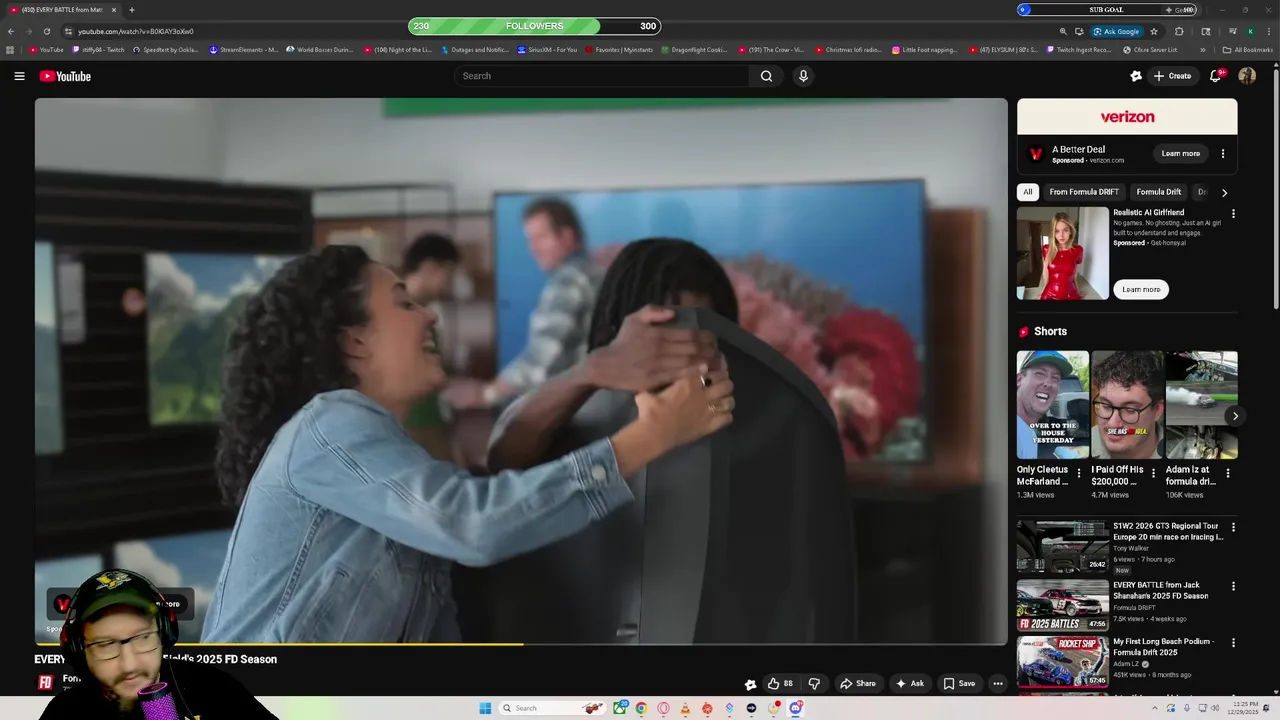Open Twitch Ingest bookmark
Screen dimensions: 1280x720
[x=1078, y=50]
